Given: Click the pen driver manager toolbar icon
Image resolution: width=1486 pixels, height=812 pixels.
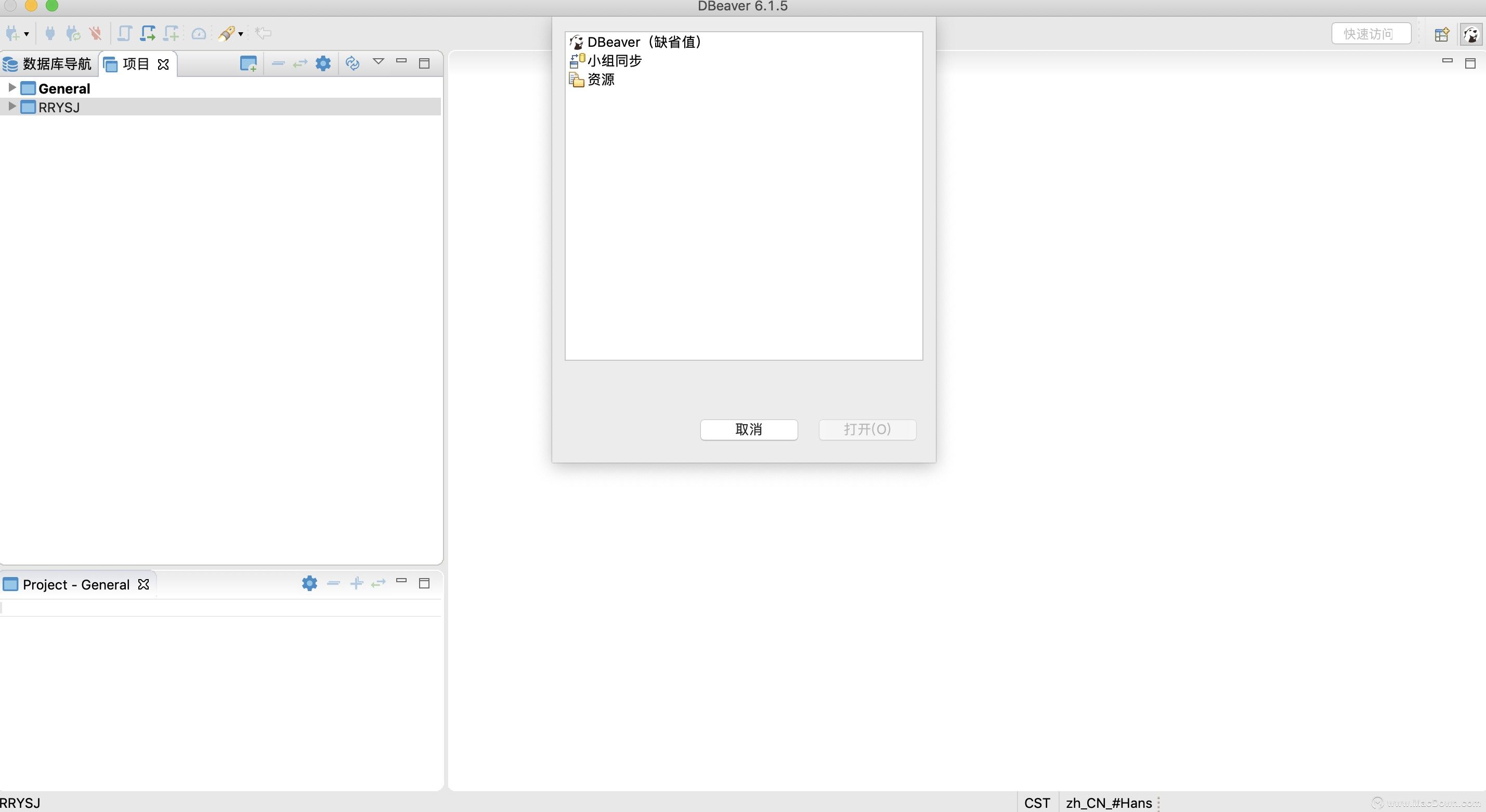Looking at the screenshot, I should tap(226, 33).
